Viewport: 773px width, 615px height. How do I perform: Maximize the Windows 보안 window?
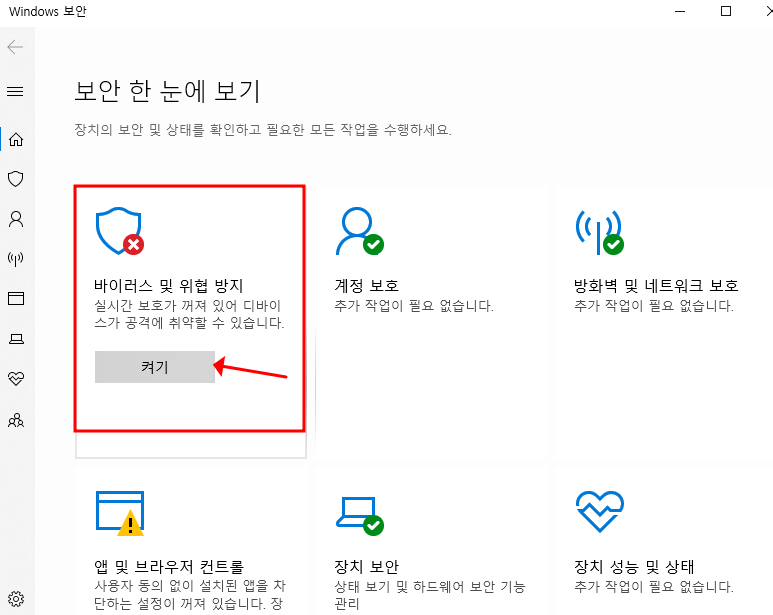tap(726, 11)
